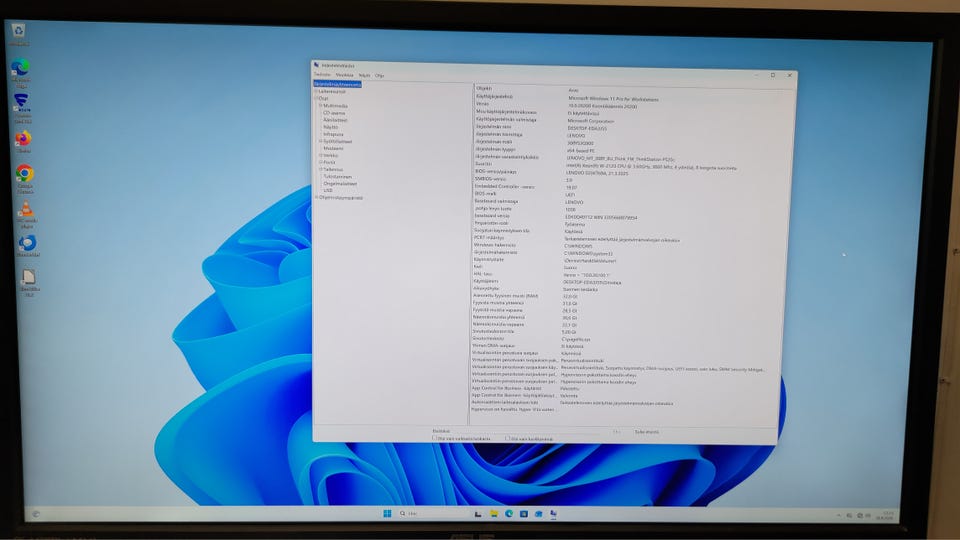This screenshot has height=540, width=960.
Task: Select Ongelmalaitteet in the tree
Action: pos(340,184)
